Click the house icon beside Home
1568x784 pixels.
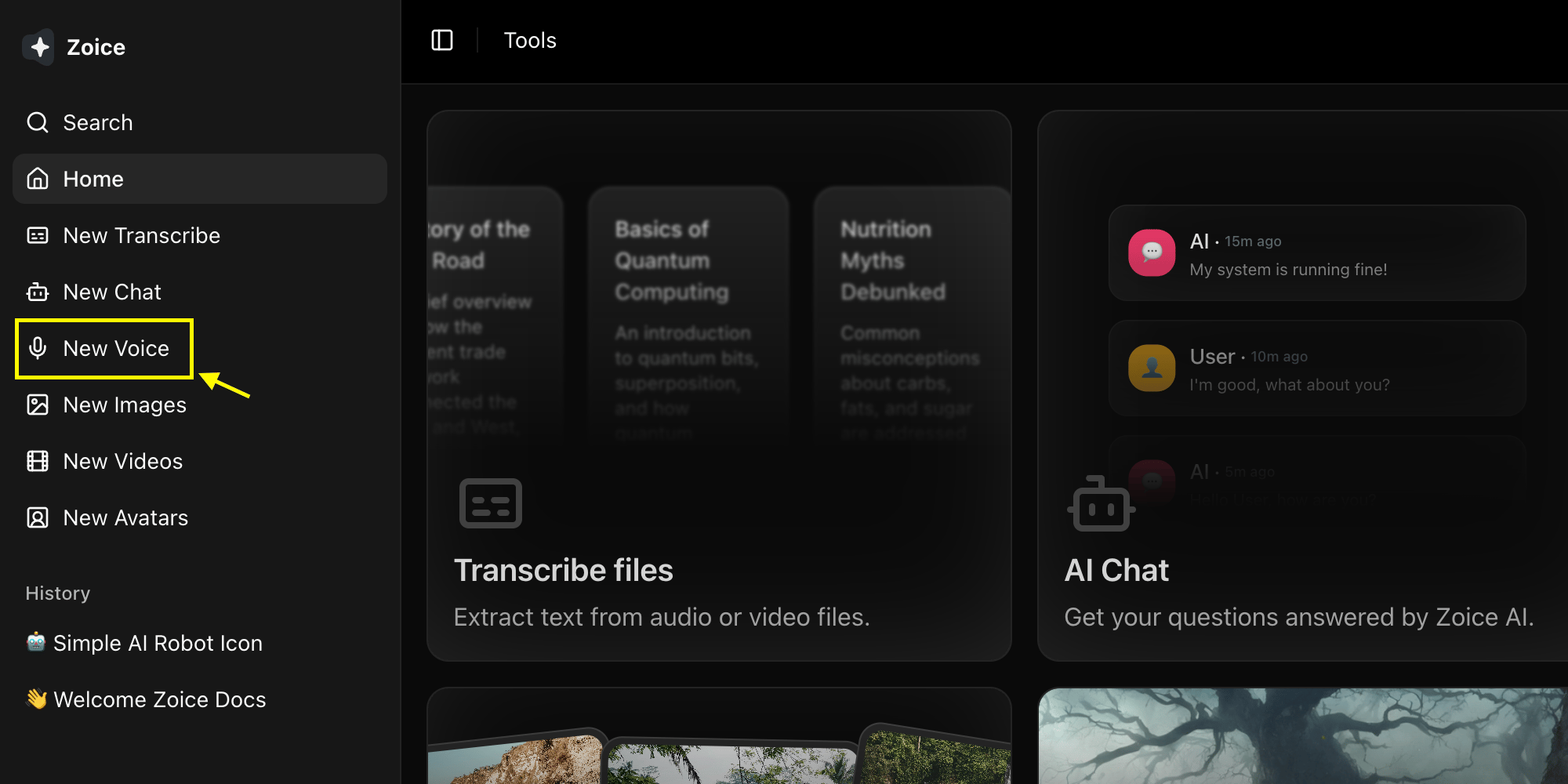click(38, 179)
